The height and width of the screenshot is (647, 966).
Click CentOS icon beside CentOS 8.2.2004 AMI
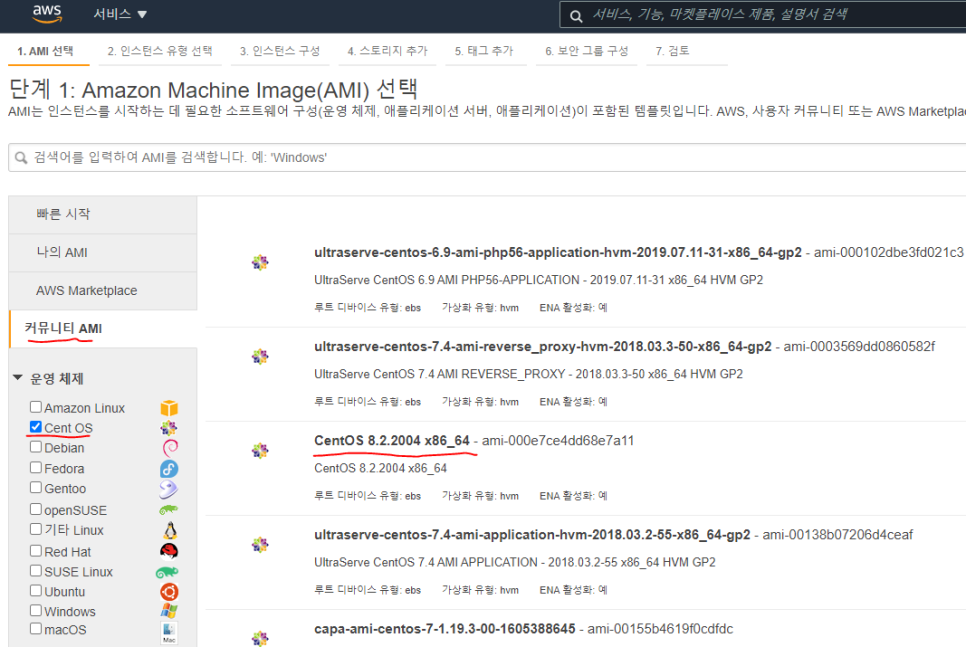260,451
